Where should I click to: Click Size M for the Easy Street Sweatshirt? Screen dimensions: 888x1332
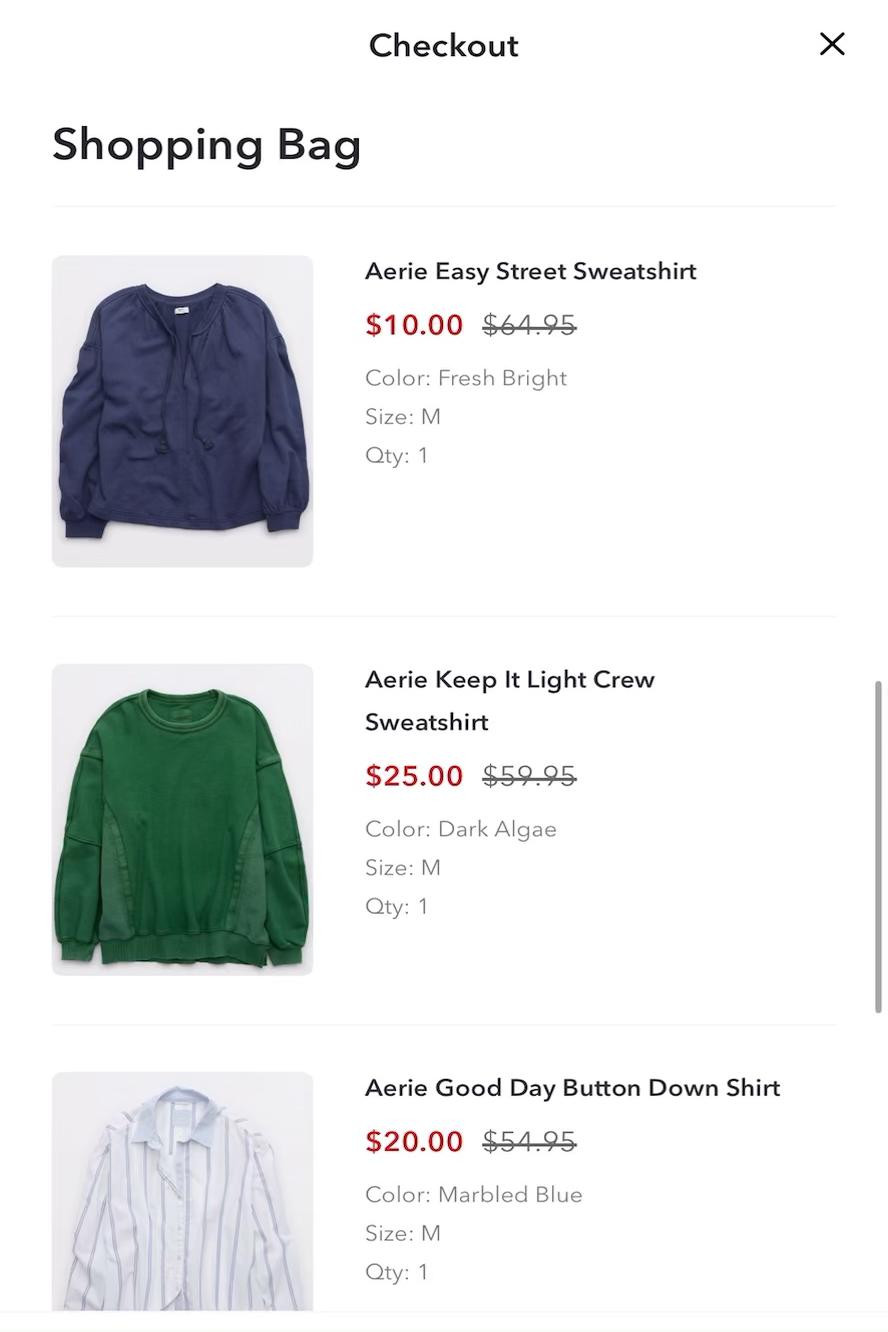pyautogui.click(x=403, y=415)
